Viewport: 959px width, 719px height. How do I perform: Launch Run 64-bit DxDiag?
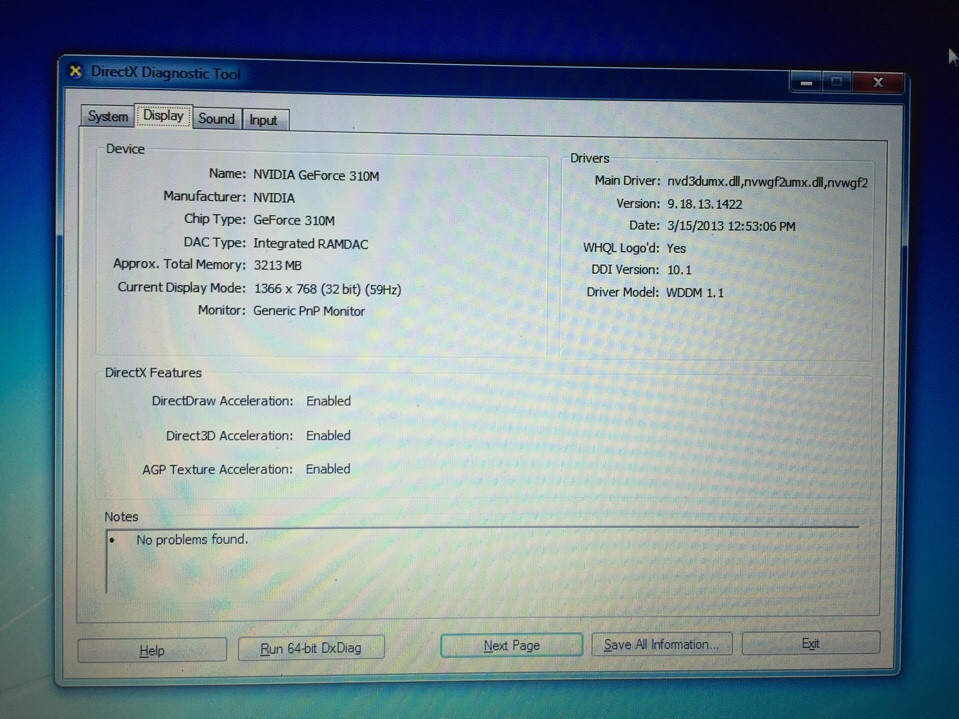[x=311, y=648]
